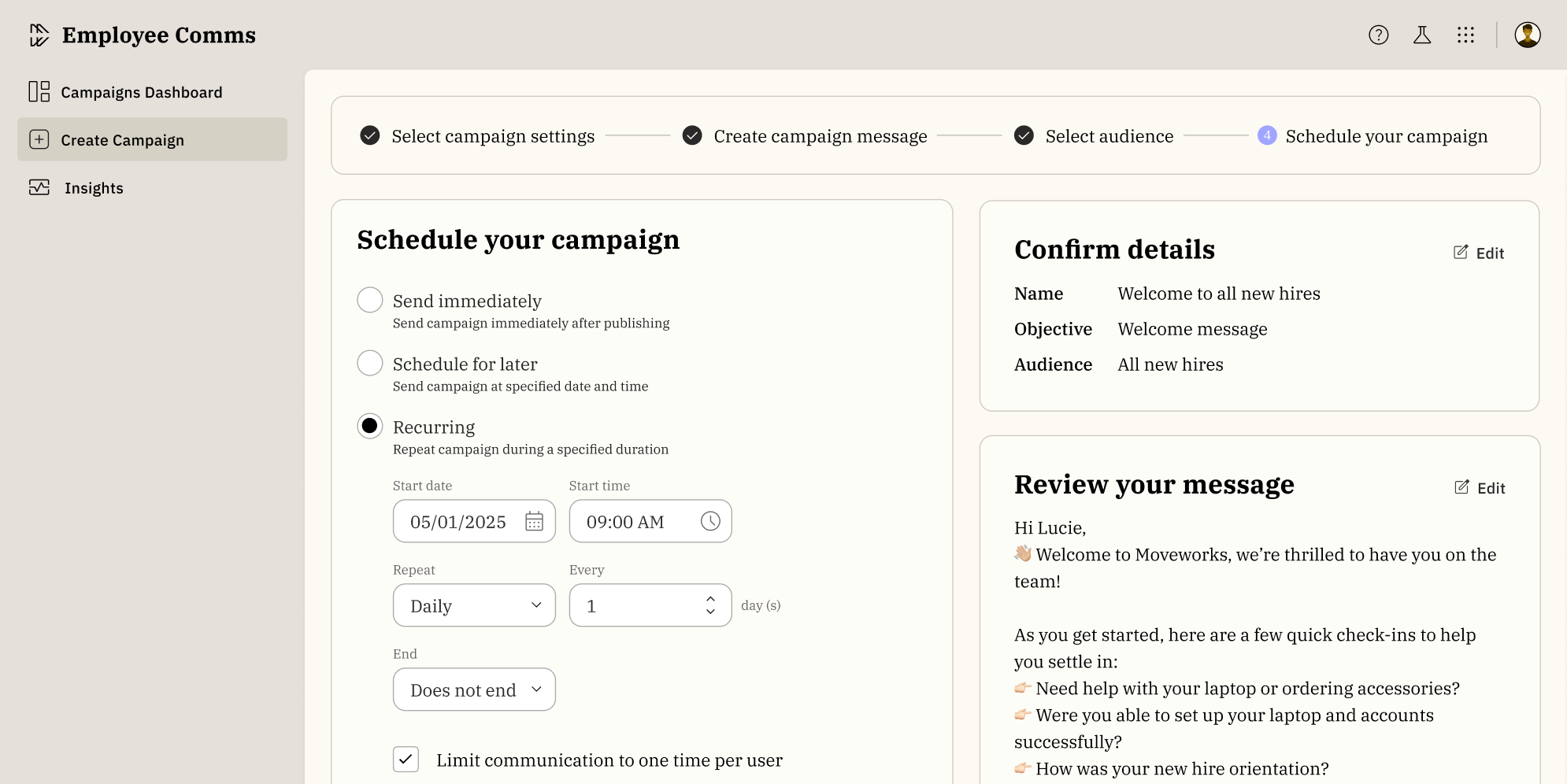Go back to the Select audience step

[x=1109, y=136]
